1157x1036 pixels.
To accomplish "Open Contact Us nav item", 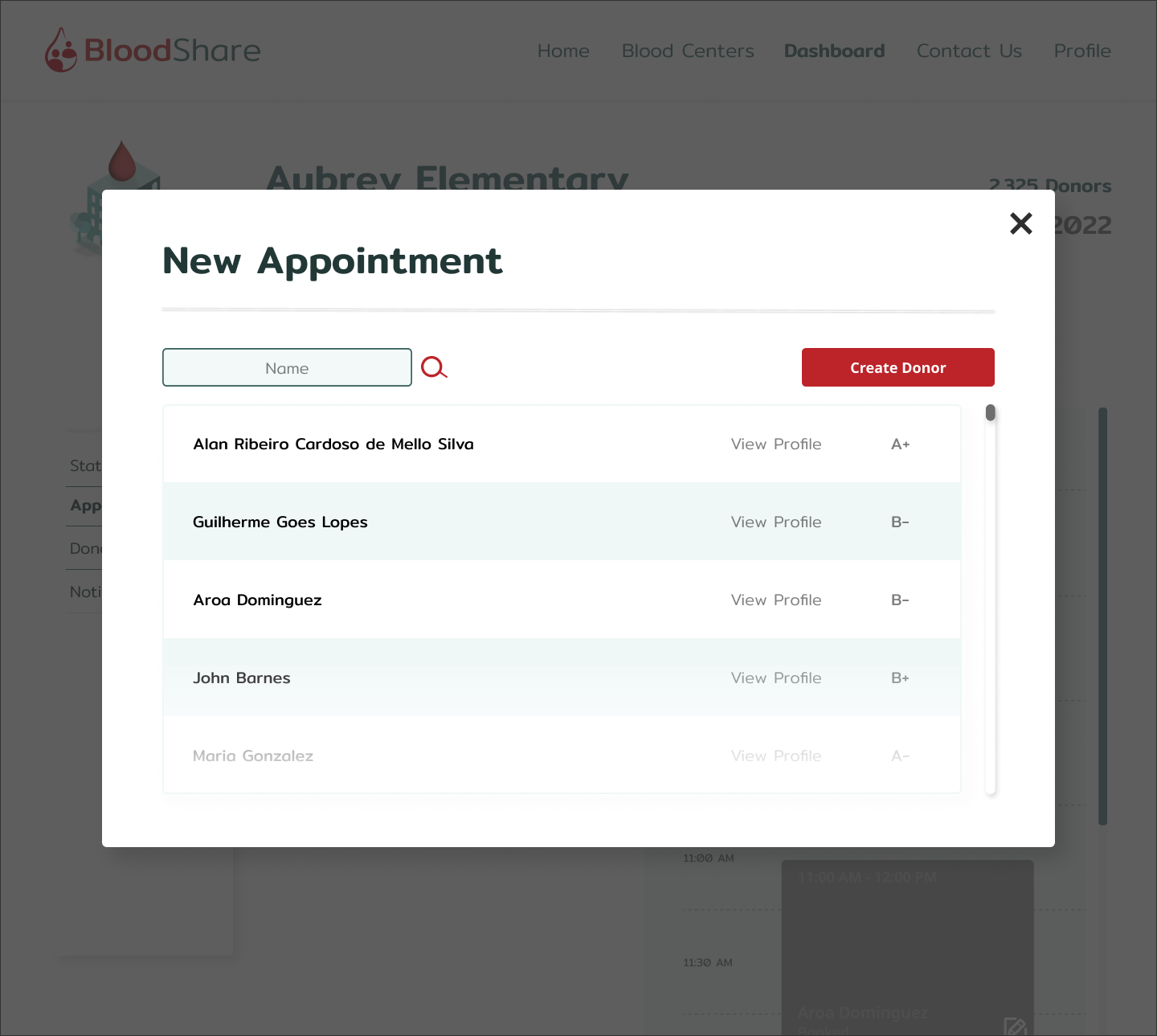I will (969, 51).
